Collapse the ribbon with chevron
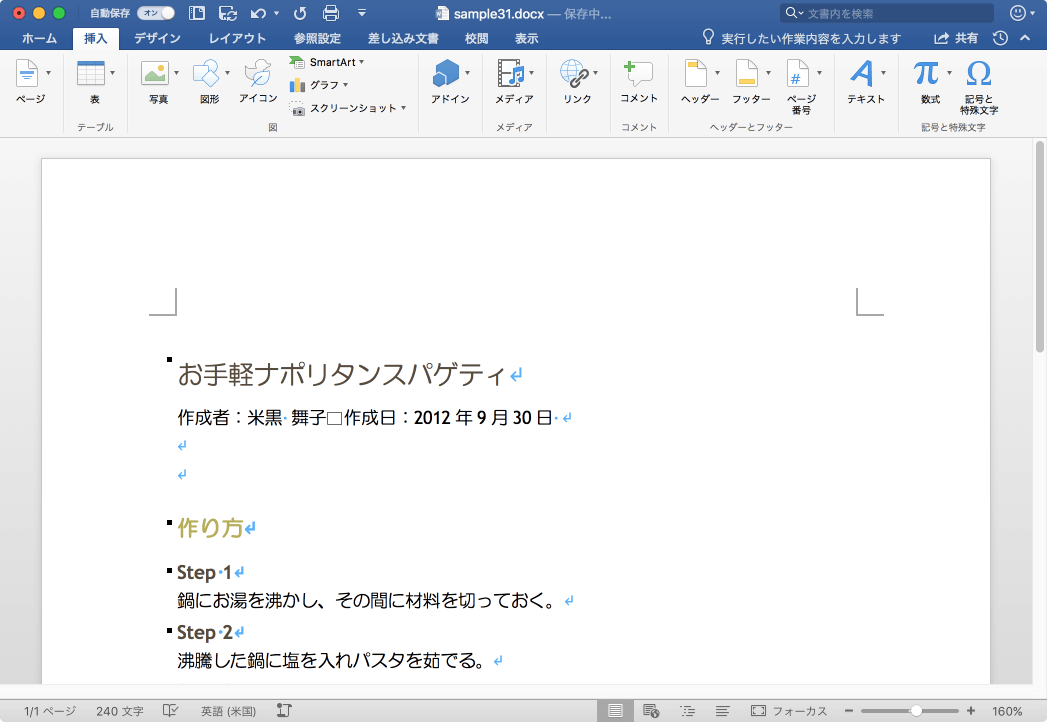Image resolution: width=1047 pixels, height=722 pixels. 1025,38
